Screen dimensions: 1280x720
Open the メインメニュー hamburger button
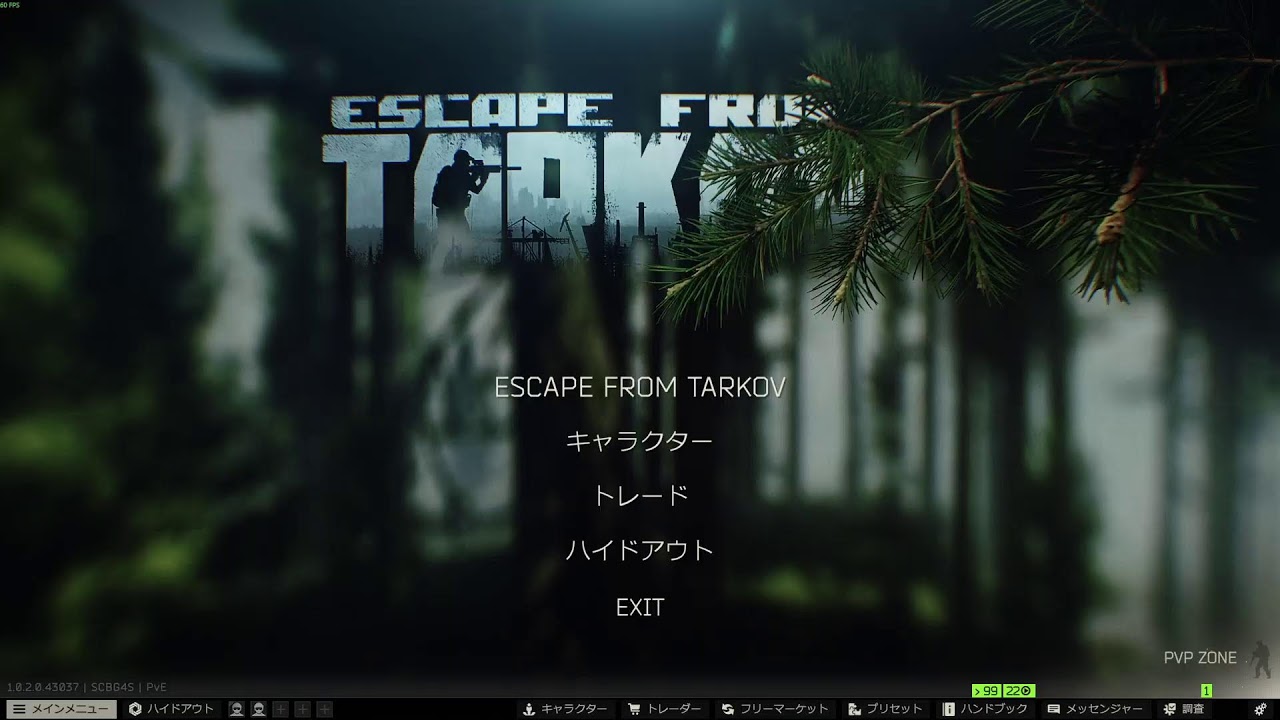pos(61,709)
